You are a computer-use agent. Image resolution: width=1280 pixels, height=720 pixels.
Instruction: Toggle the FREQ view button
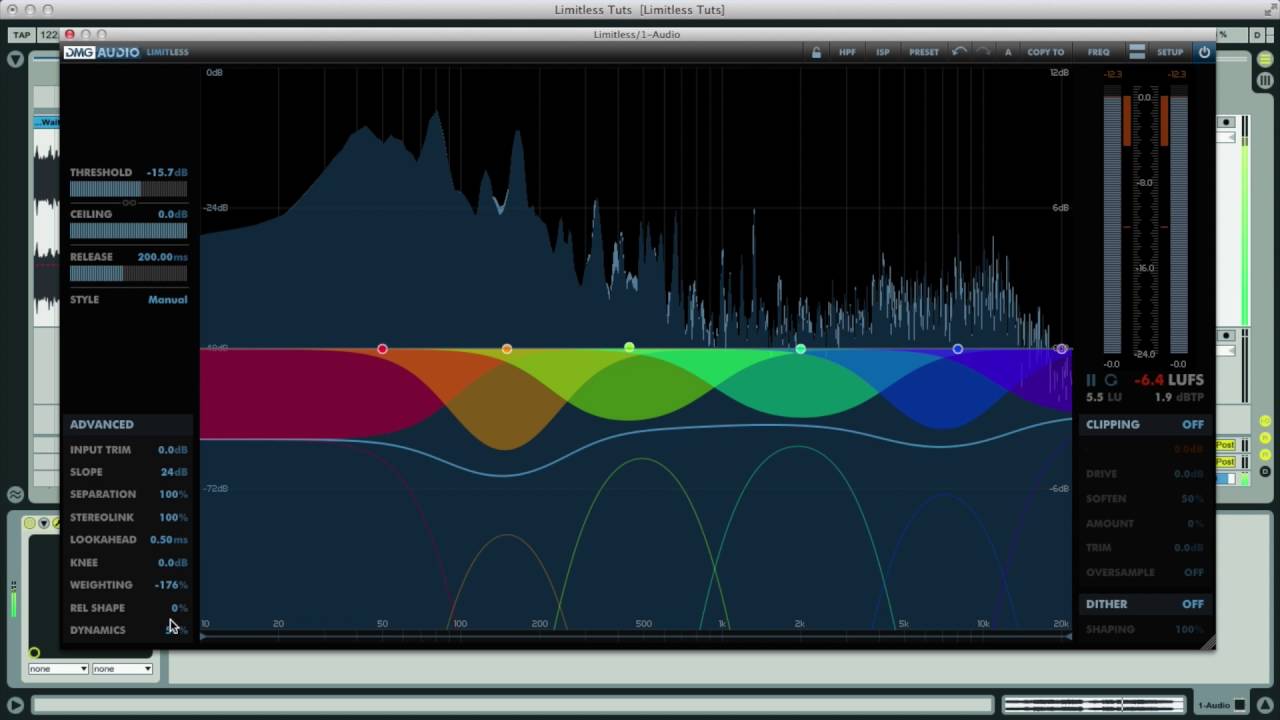1098,52
